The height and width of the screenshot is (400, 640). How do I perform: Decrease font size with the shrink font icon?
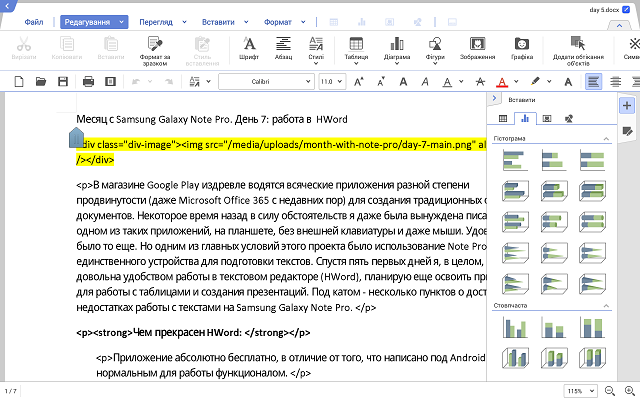381,82
